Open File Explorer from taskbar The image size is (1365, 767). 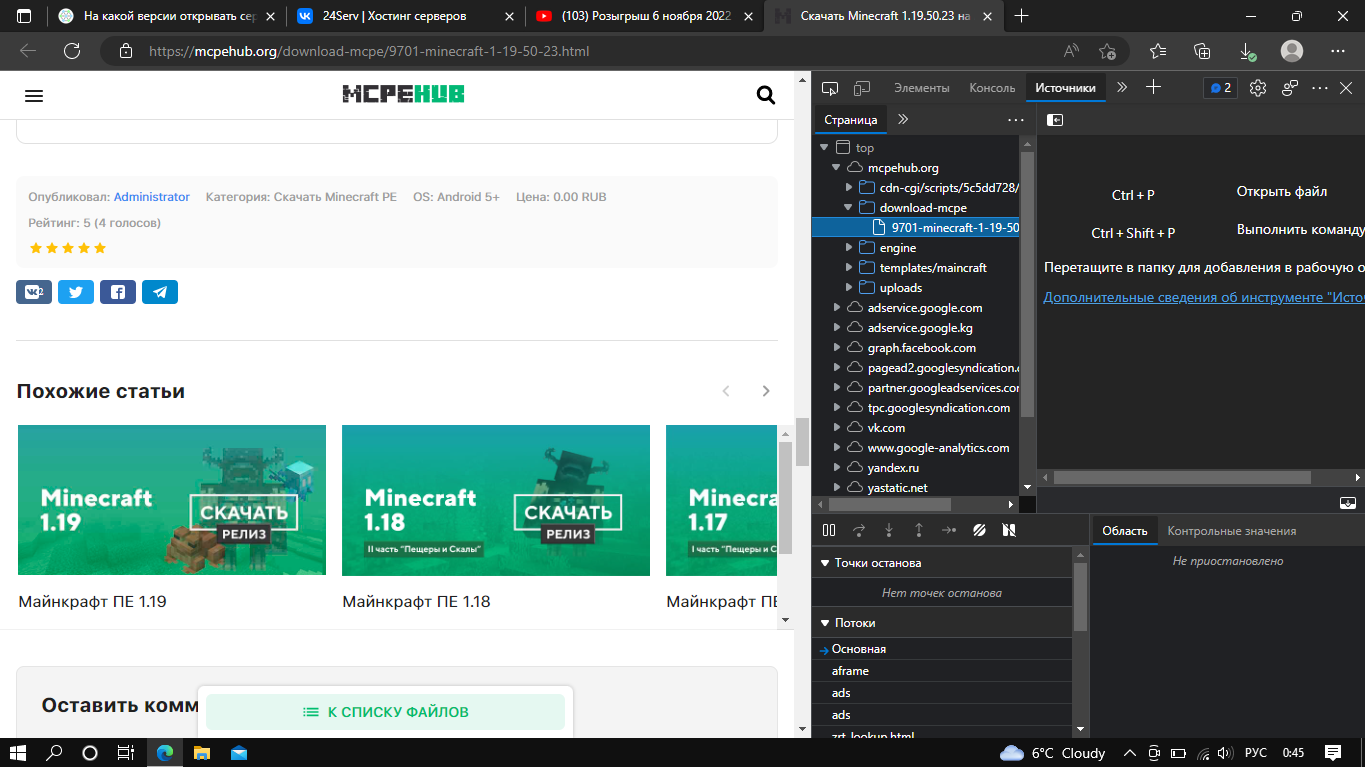(x=201, y=752)
